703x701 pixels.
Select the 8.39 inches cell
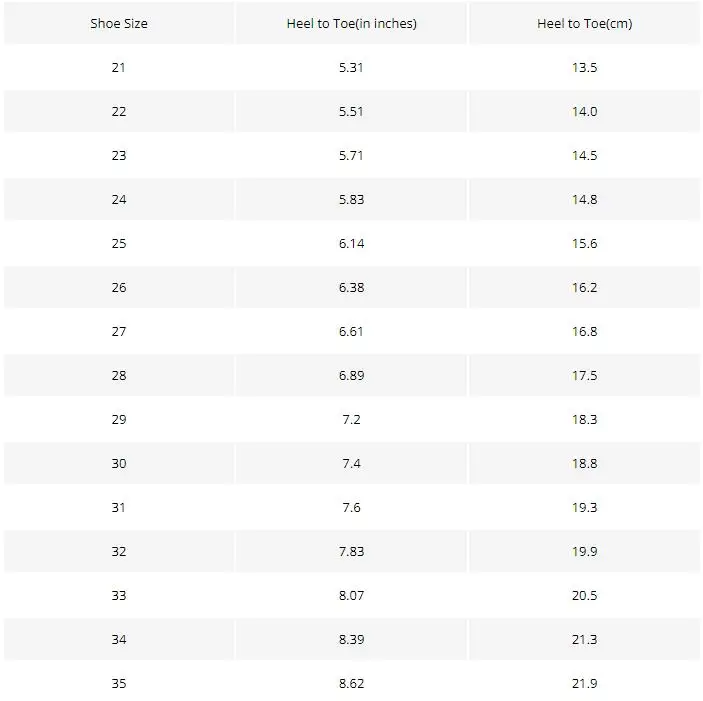[x=351, y=640]
